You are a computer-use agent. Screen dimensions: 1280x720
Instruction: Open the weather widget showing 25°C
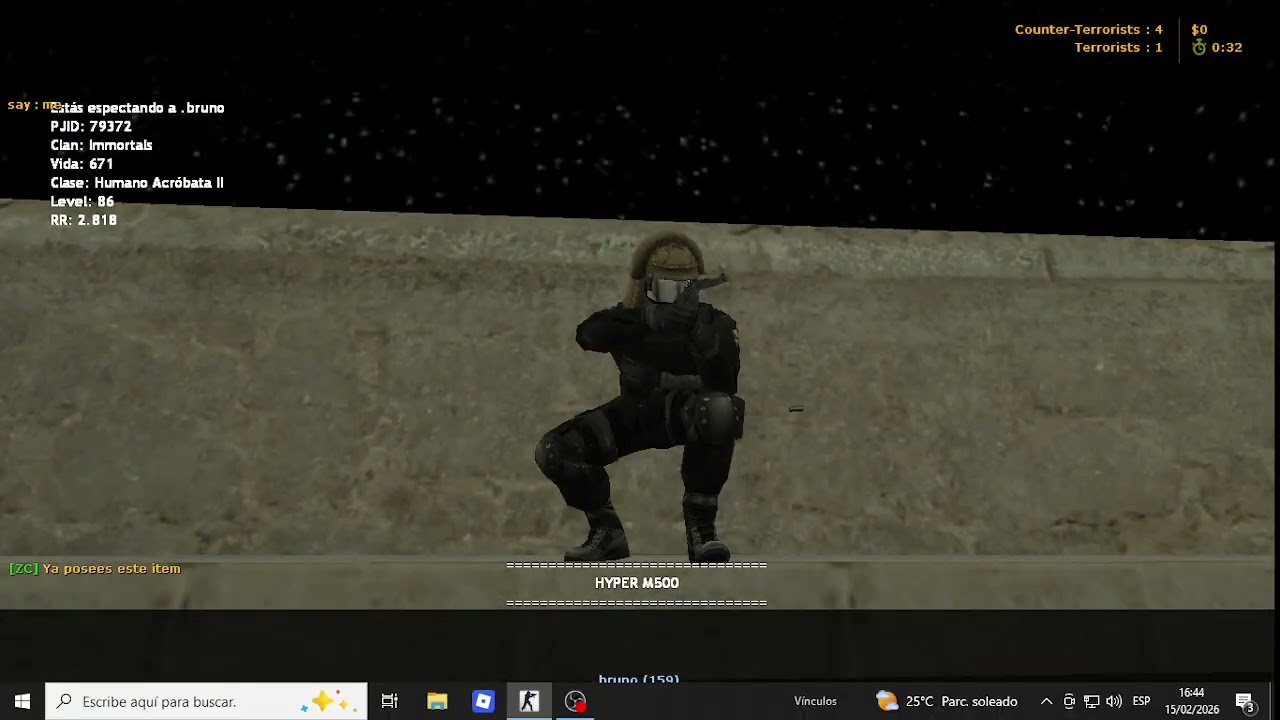946,701
